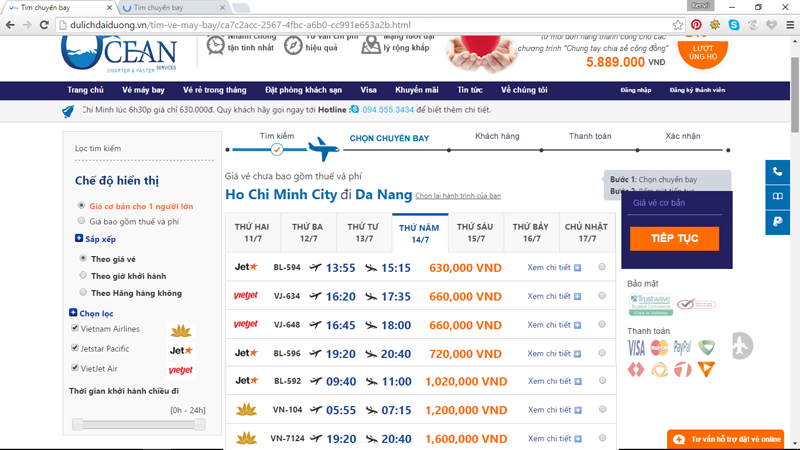
Task: Switch to second Tìm chuyến bay browser tab
Action: click(x=173, y=8)
